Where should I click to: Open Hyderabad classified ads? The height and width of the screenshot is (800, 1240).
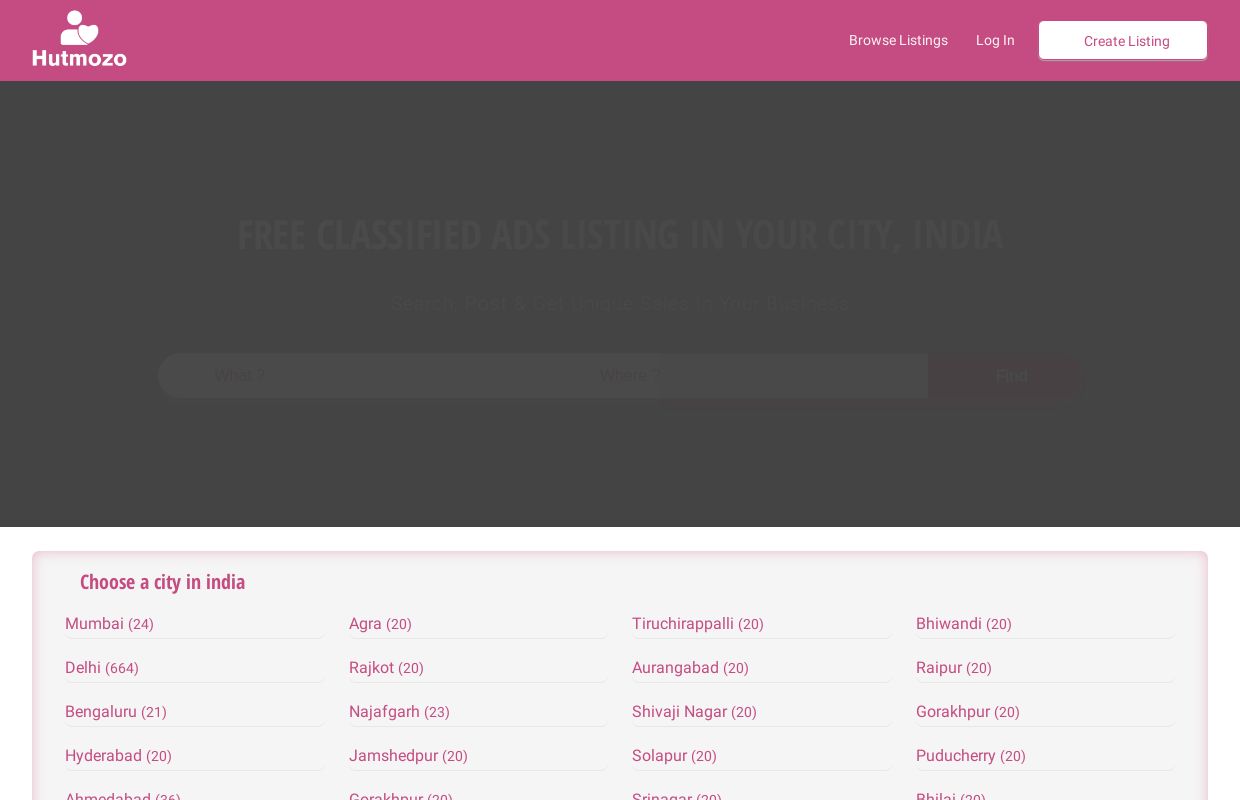click(x=103, y=755)
